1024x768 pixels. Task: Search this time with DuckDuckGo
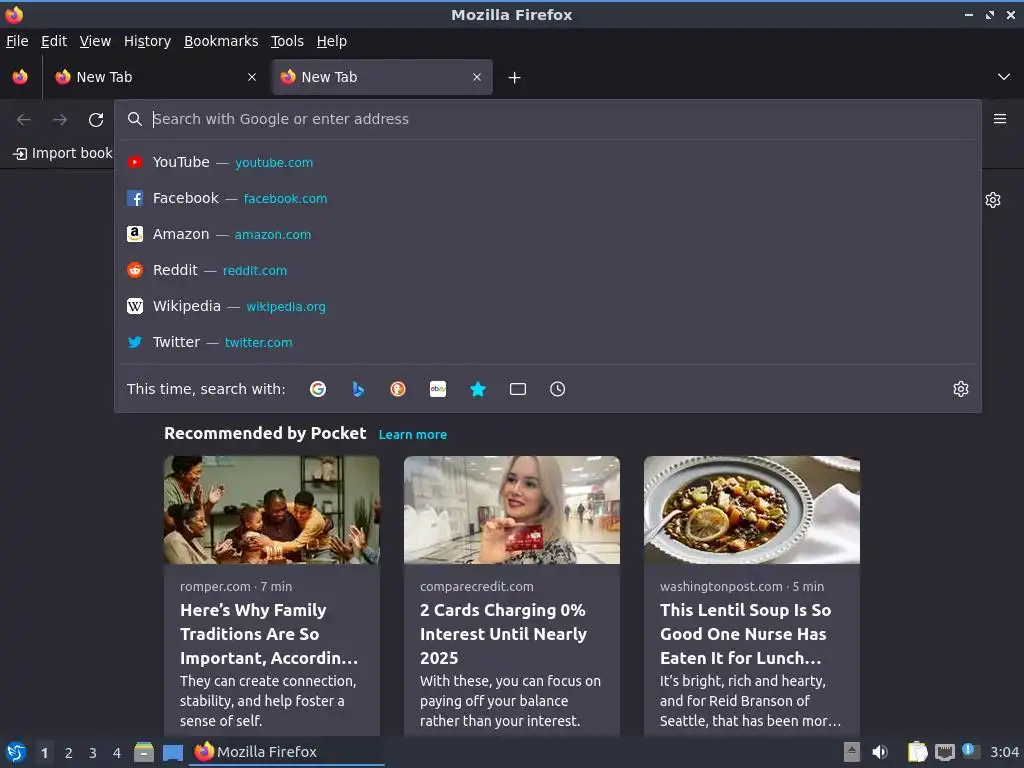(x=398, y=389)
